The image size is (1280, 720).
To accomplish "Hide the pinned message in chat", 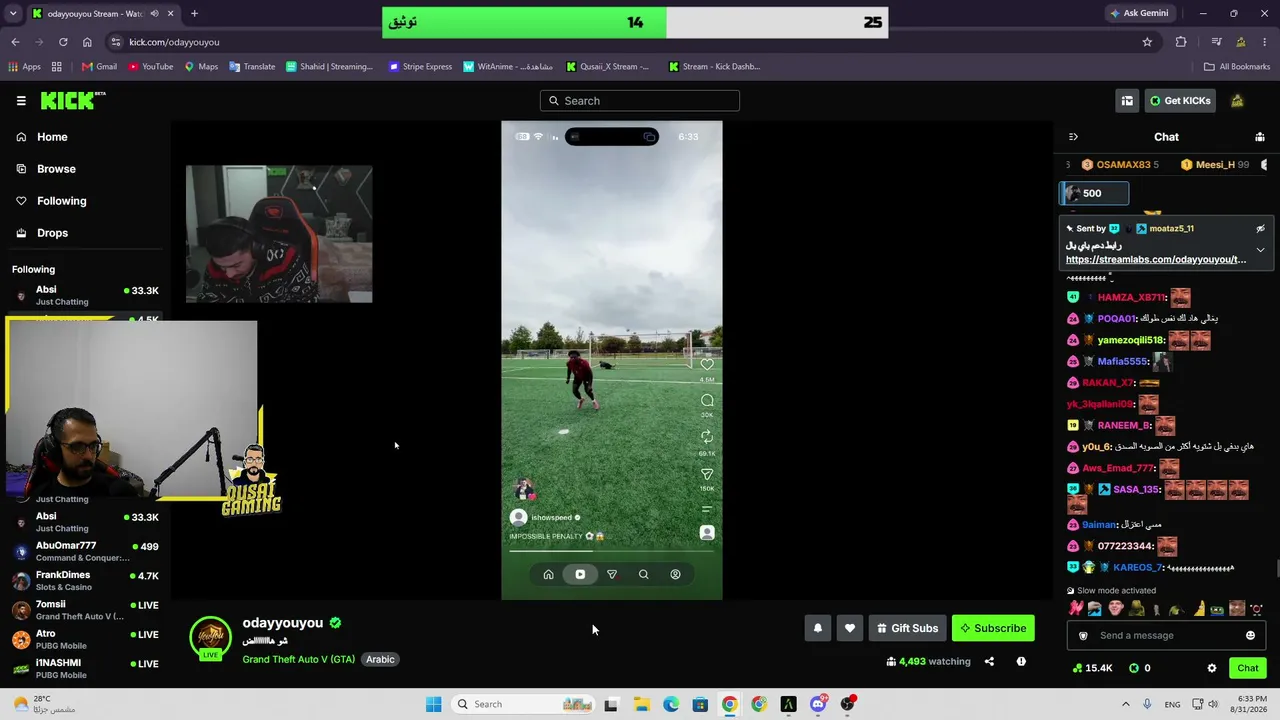I will coord(1260,229).
